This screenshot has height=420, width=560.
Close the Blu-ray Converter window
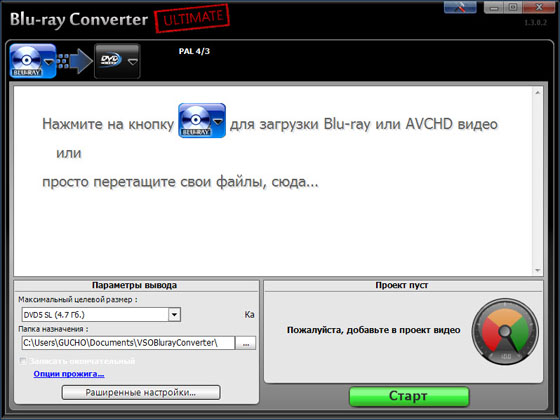coord(539,7)
